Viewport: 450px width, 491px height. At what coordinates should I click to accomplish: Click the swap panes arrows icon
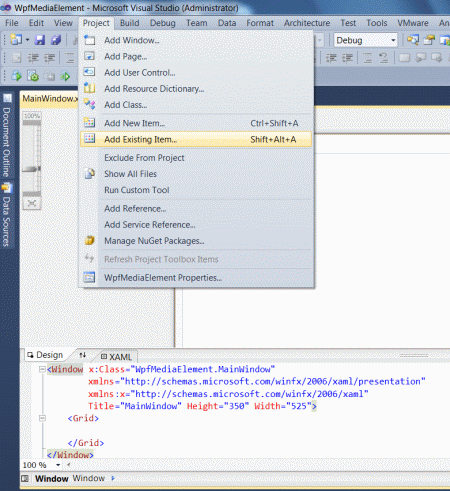tap(83, 355)
